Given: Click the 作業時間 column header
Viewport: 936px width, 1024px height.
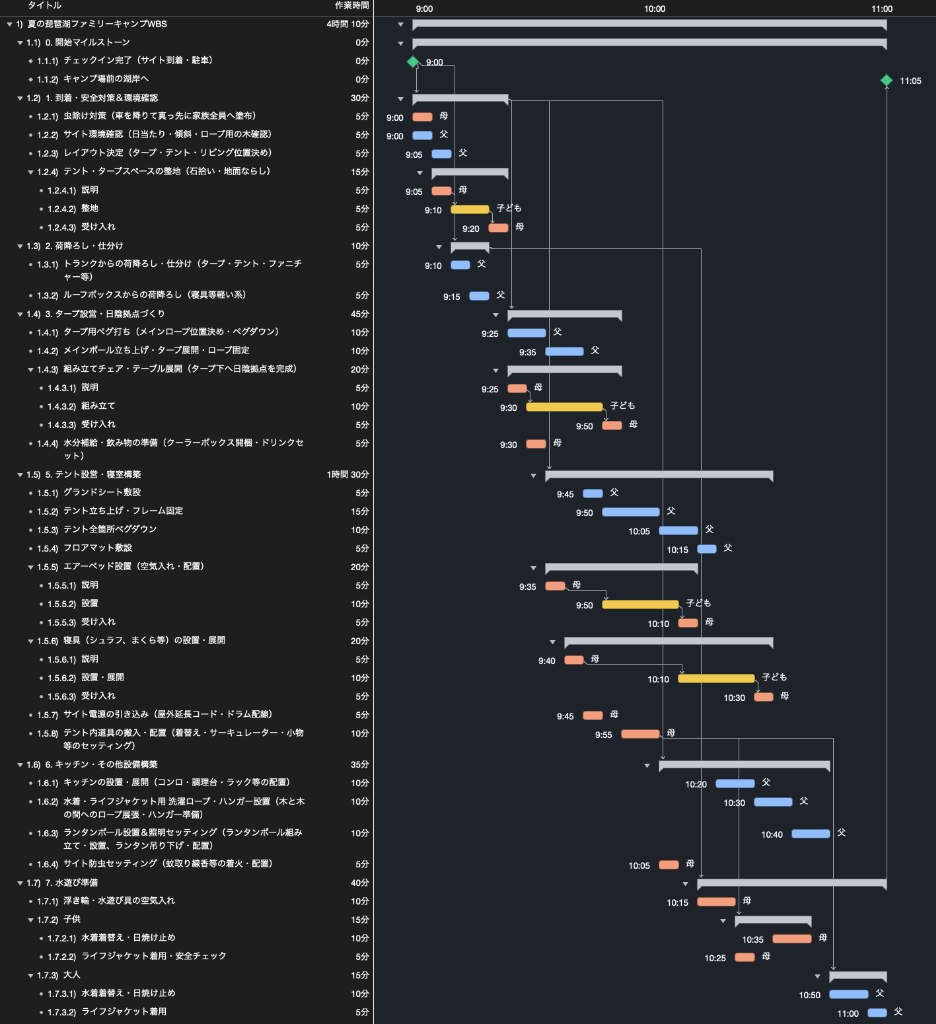Looking at the screenshot, I should coord(352,5).
